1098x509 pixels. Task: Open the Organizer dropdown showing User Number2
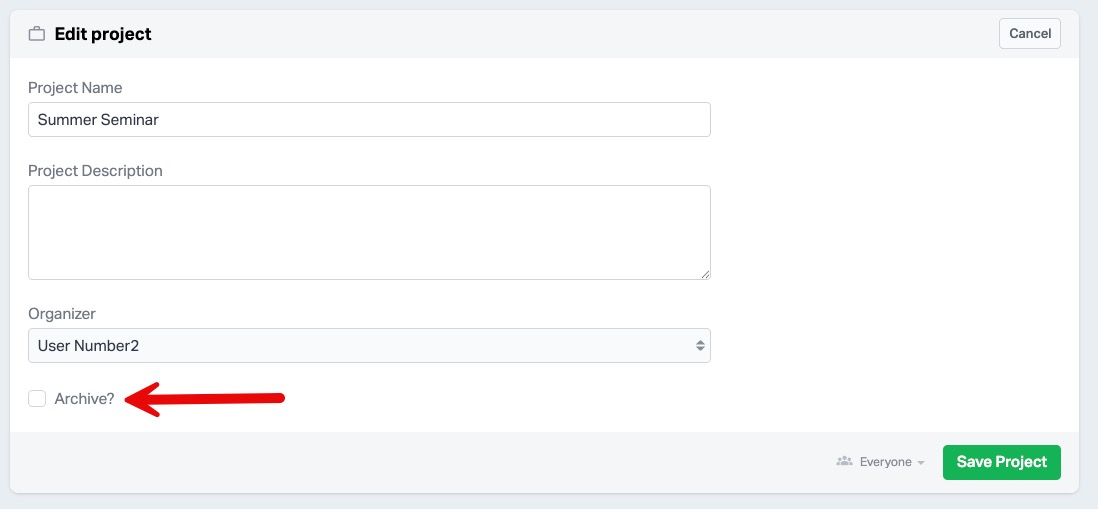(369, 346)
